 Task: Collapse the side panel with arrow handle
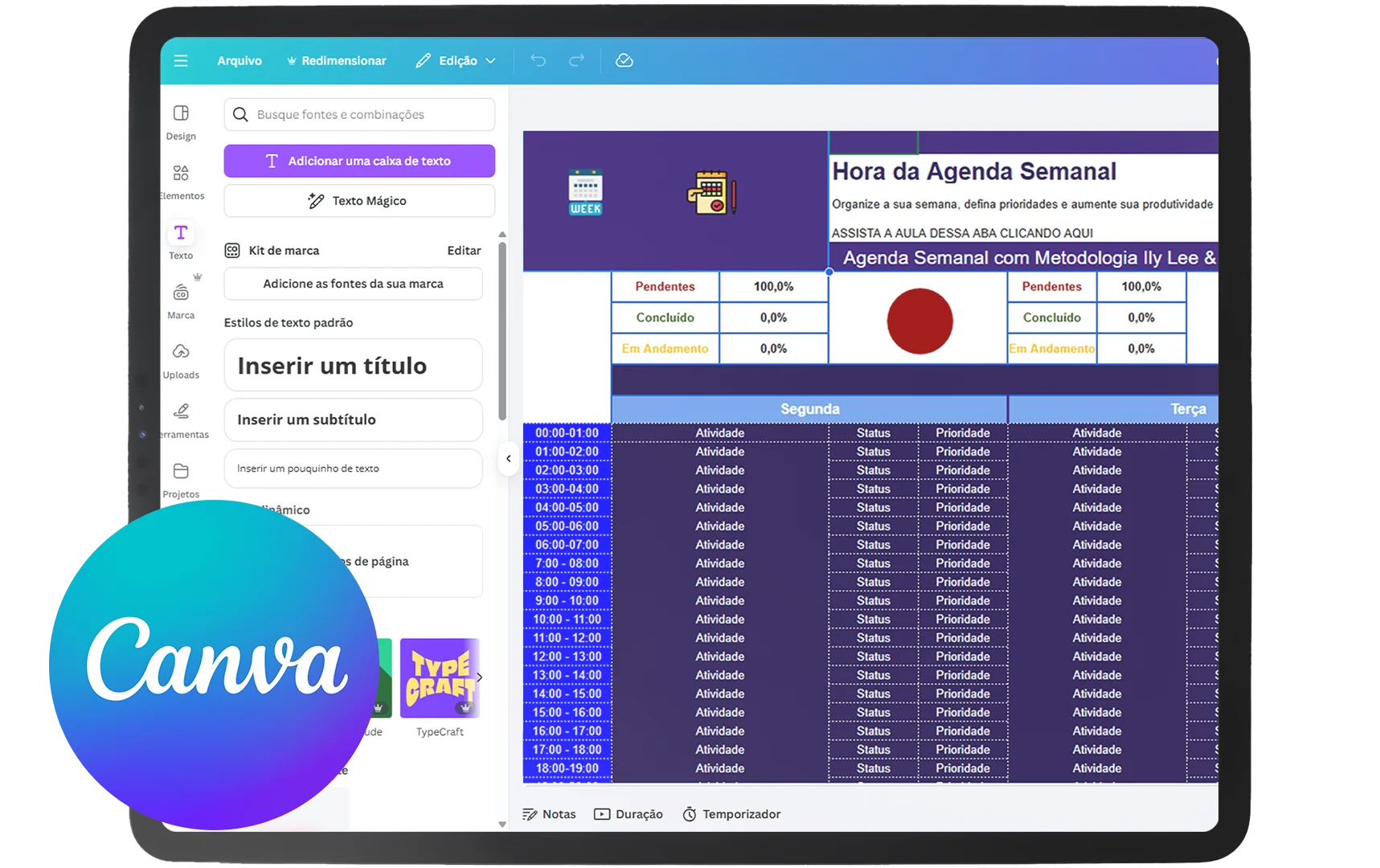pos(508,459)
